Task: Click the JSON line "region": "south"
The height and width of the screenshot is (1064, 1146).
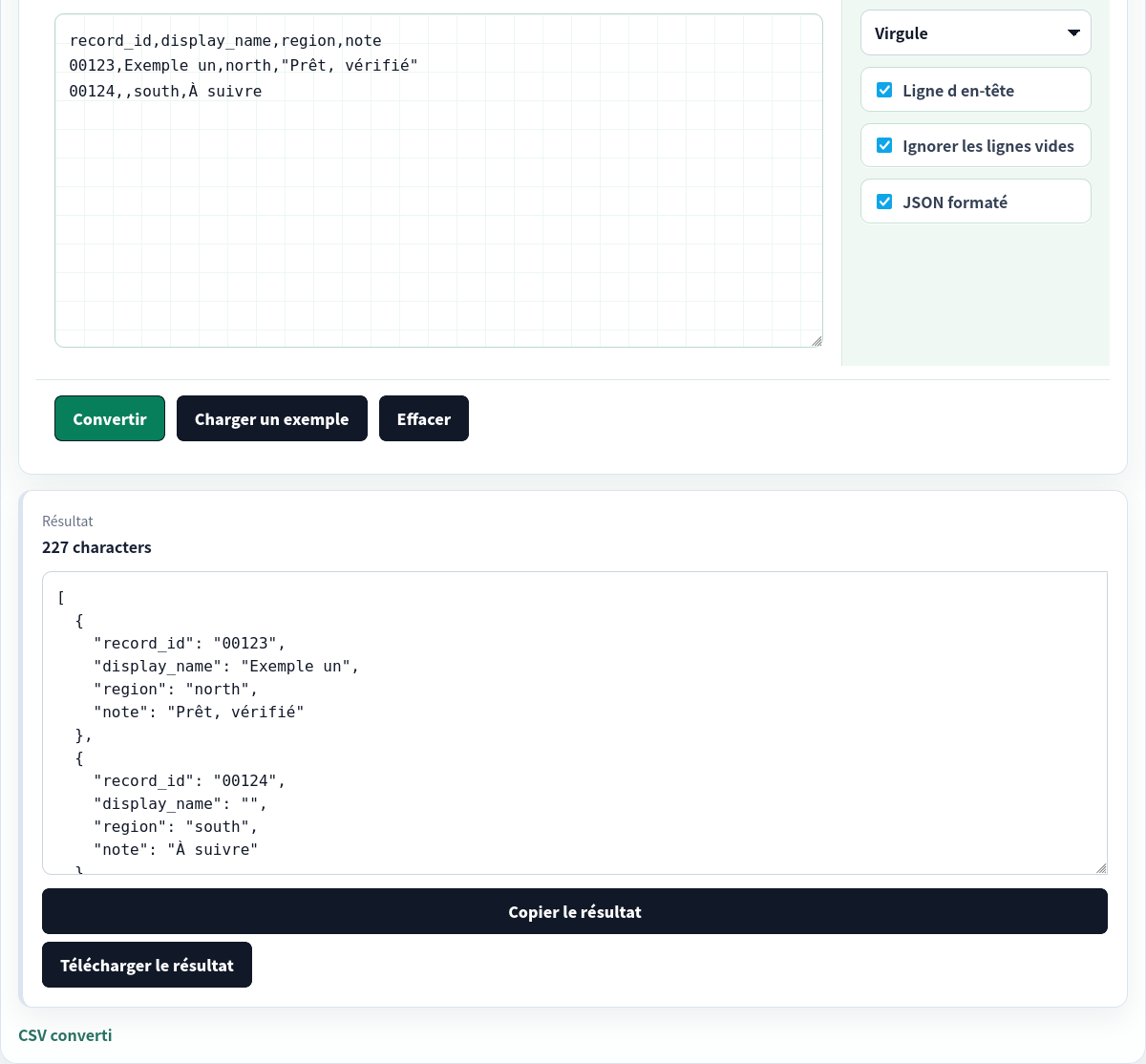Action: pyautogui.click(x=176, y=827)
